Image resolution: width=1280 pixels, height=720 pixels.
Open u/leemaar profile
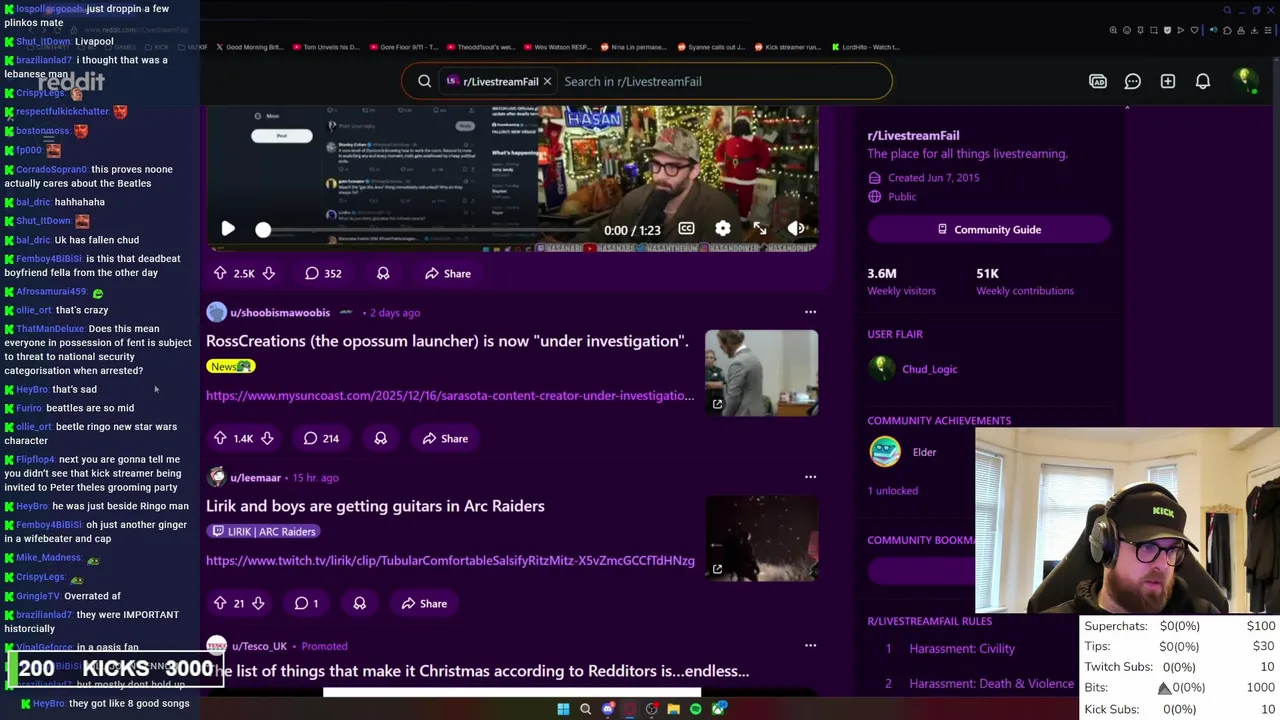(256, 477)
